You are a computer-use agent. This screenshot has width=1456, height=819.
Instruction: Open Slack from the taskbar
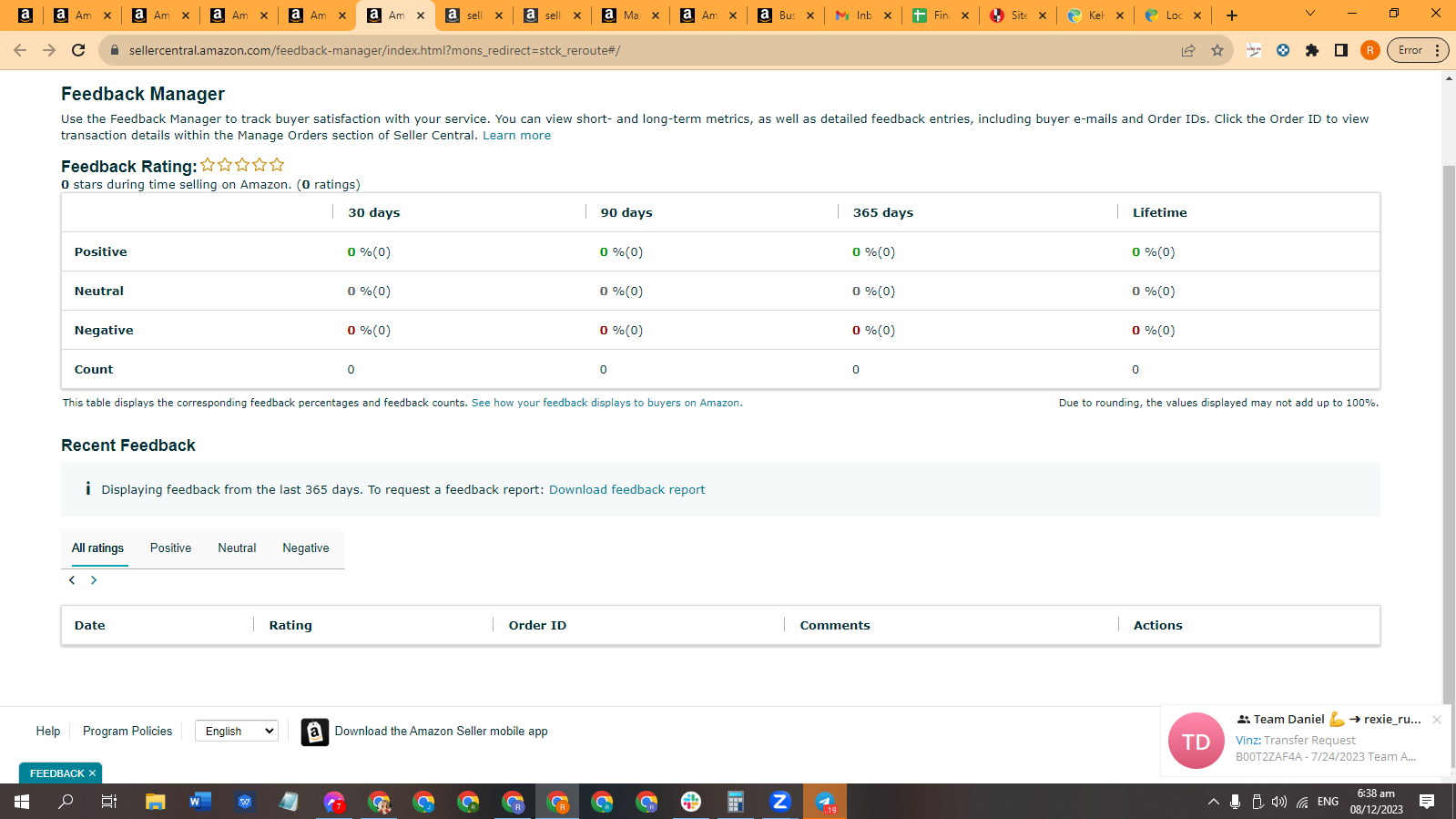[x=691, y=802]
